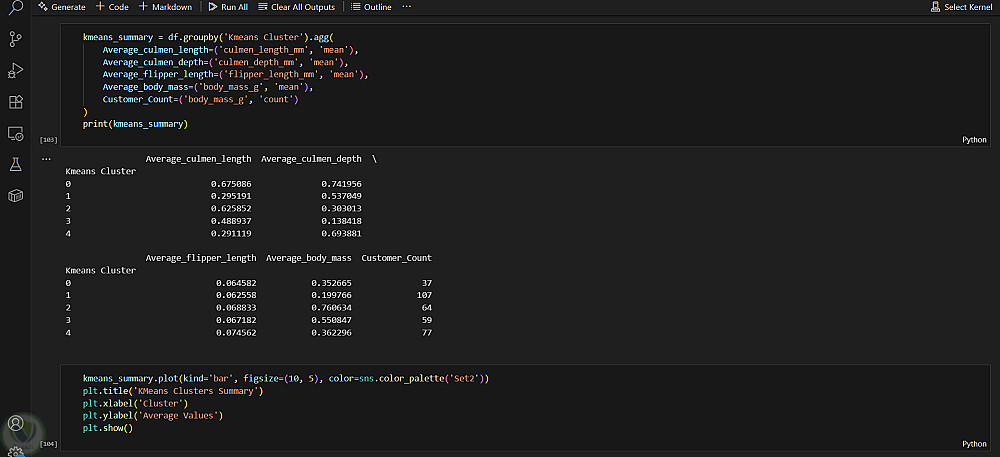Add a new Code cell

pyautogui.click(x=112, y=7)
